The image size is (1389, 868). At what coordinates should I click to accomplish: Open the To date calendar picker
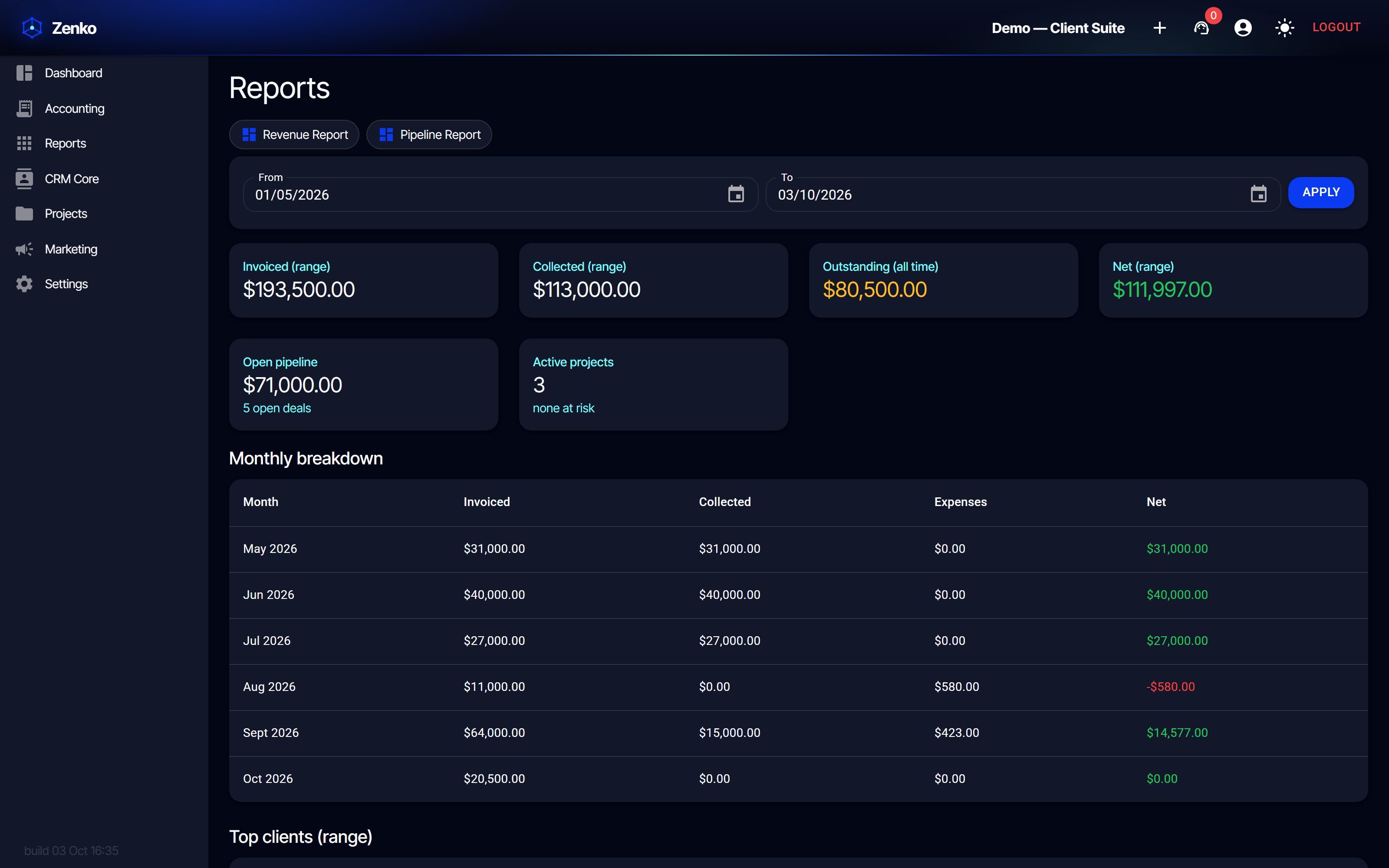pos(1259,194)
